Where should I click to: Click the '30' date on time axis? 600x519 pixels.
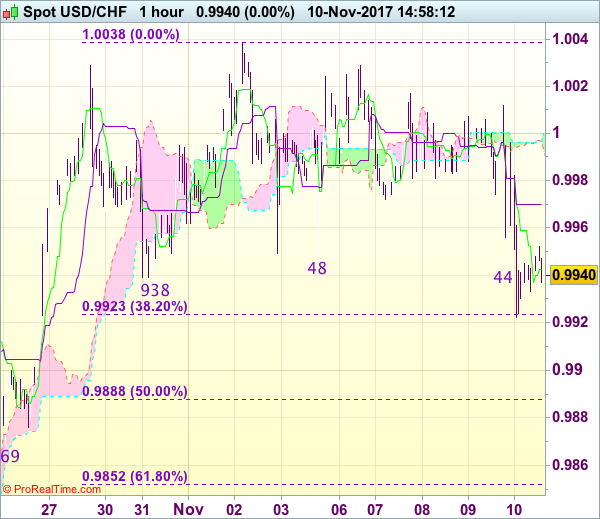[105, 510]
